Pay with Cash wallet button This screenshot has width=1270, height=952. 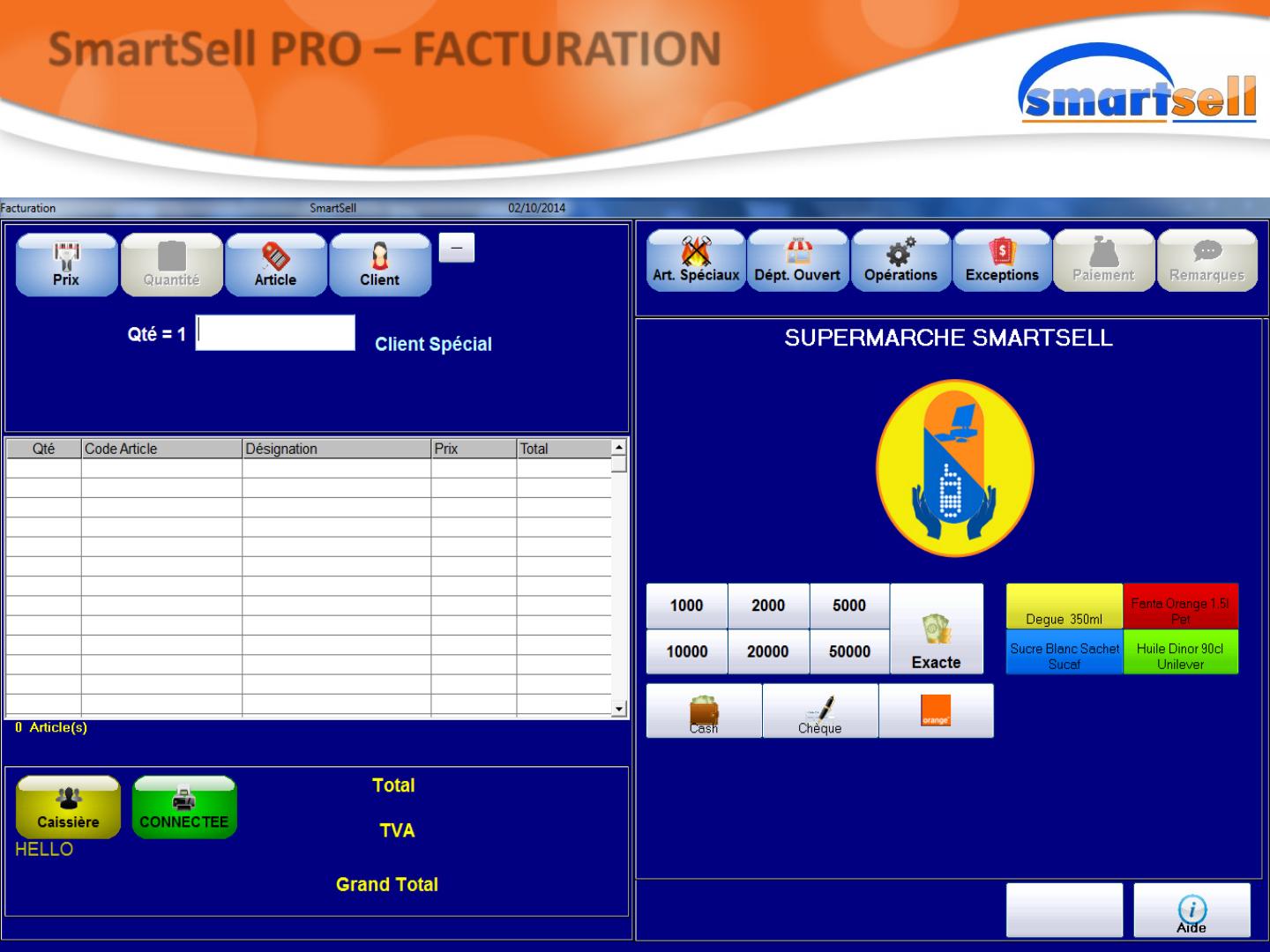704,711
